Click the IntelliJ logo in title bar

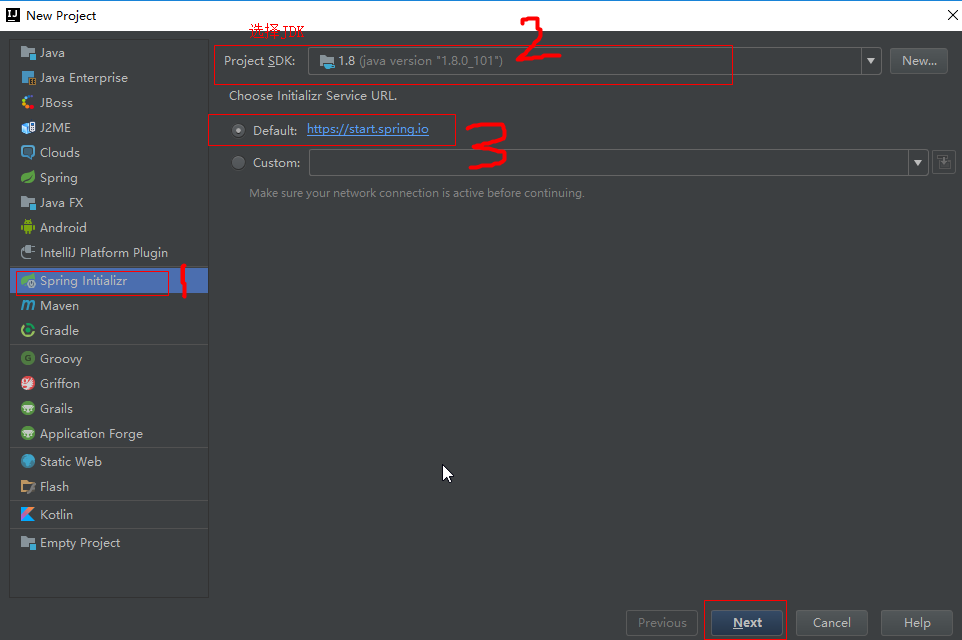pos(12,15)
